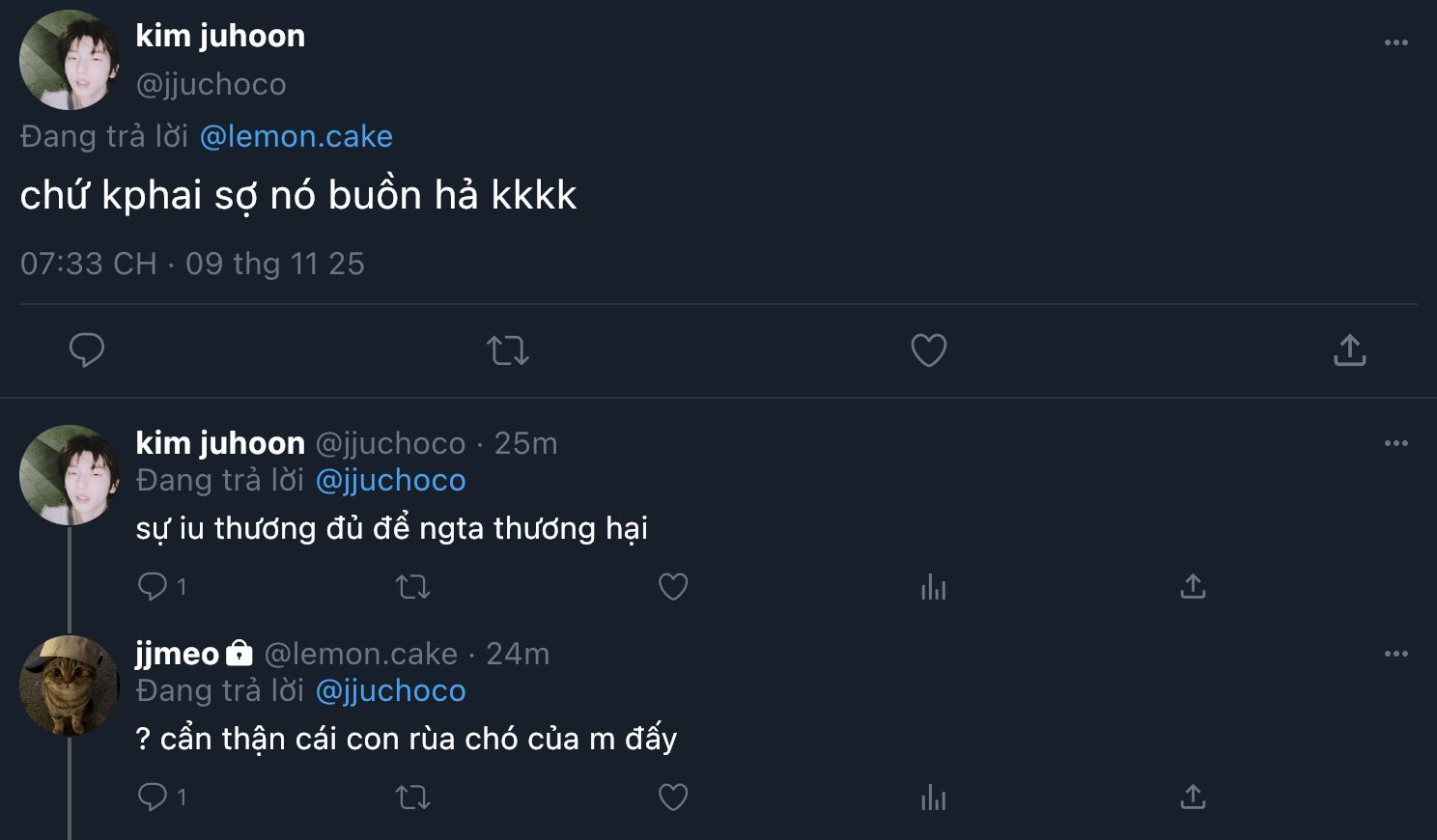1437x840 pixels.
Task: Retweet the main tweet about buồn
Action: (x=508, y=350)
